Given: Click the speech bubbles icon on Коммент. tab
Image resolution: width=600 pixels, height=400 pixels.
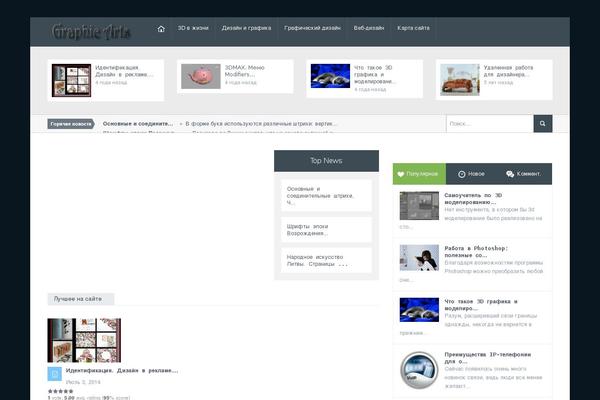Looking at the screenshot, I should [510, 174].
